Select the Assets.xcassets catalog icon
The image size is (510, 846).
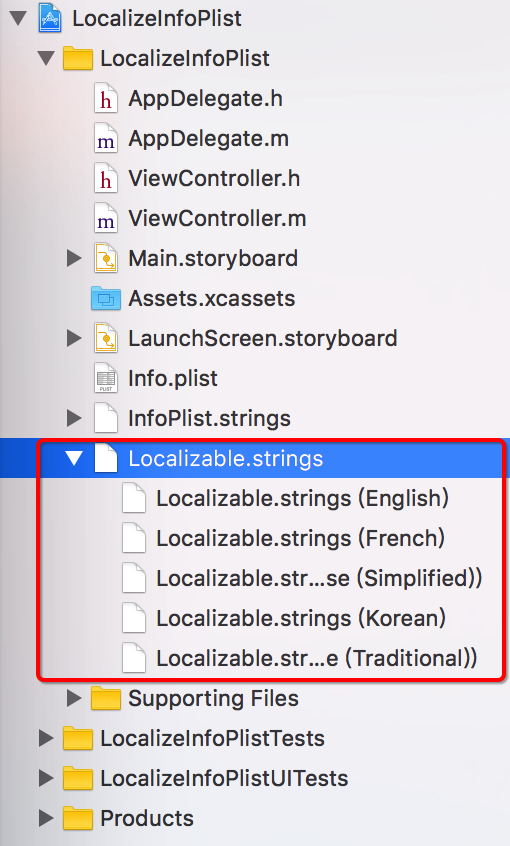[x=106, y=298]
